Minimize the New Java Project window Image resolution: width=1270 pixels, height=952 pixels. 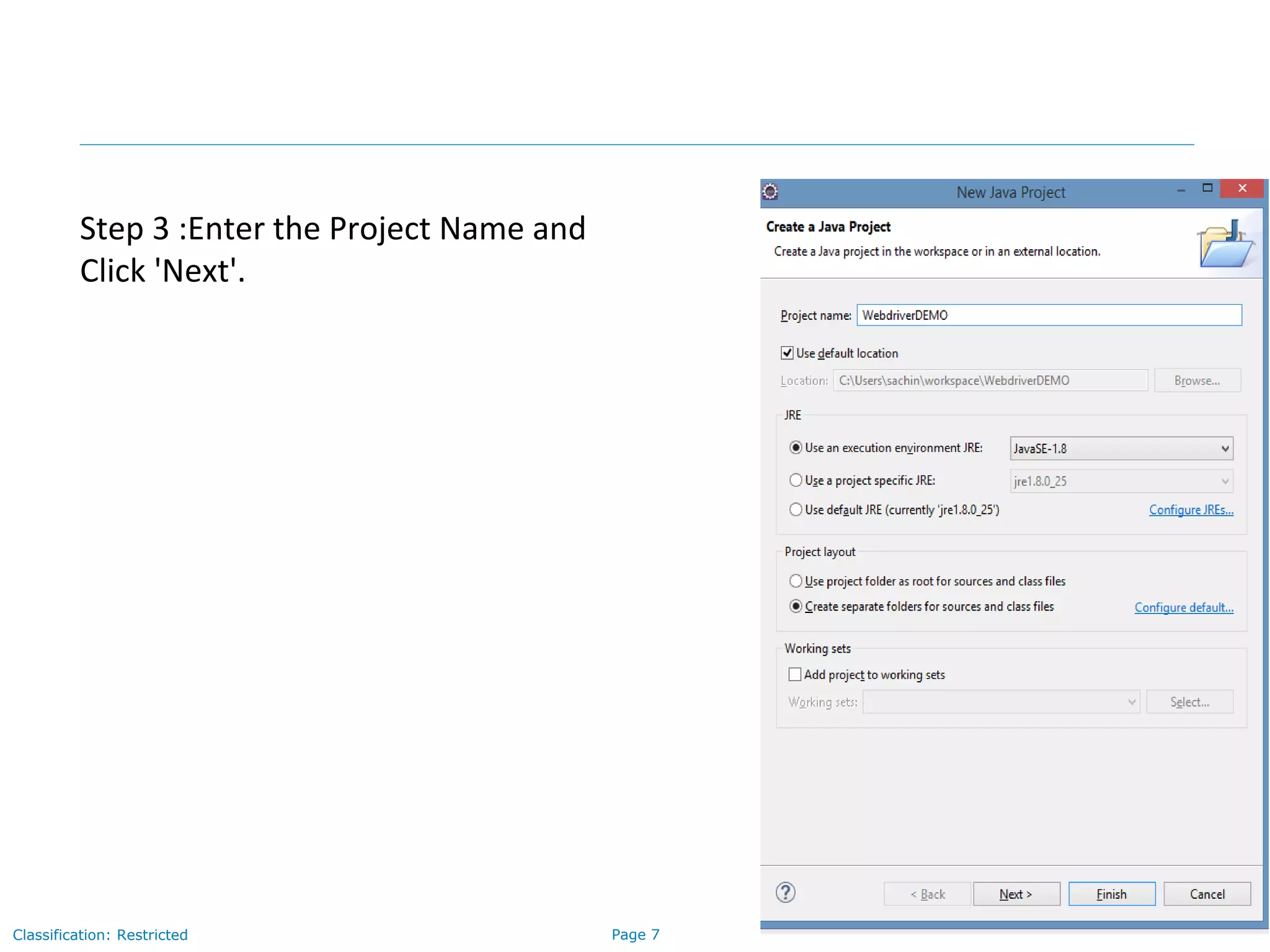(x=1181, y=190)
